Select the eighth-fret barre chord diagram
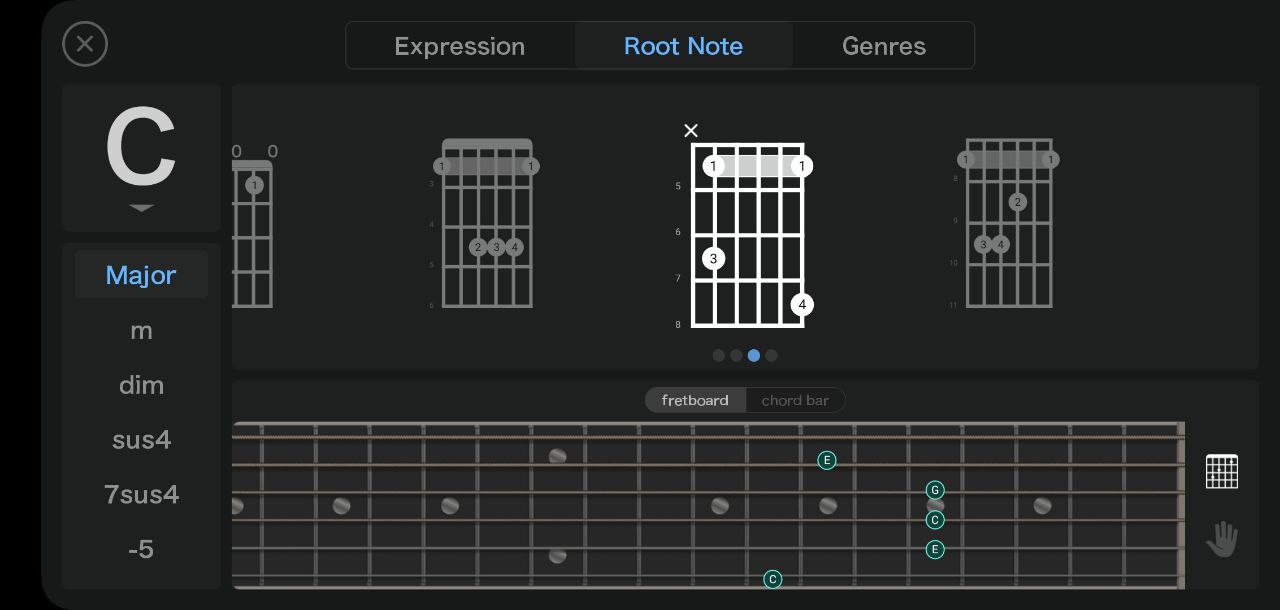 (x=1006, y=224)
